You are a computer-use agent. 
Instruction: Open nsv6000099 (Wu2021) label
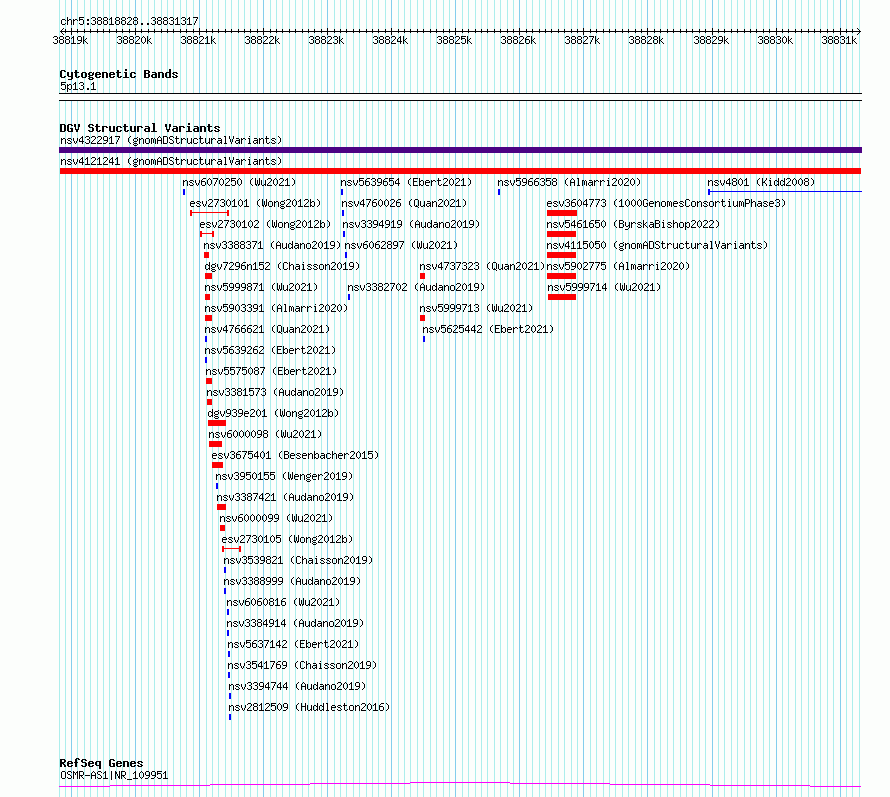pyautogui.click(x=276, y=518)
